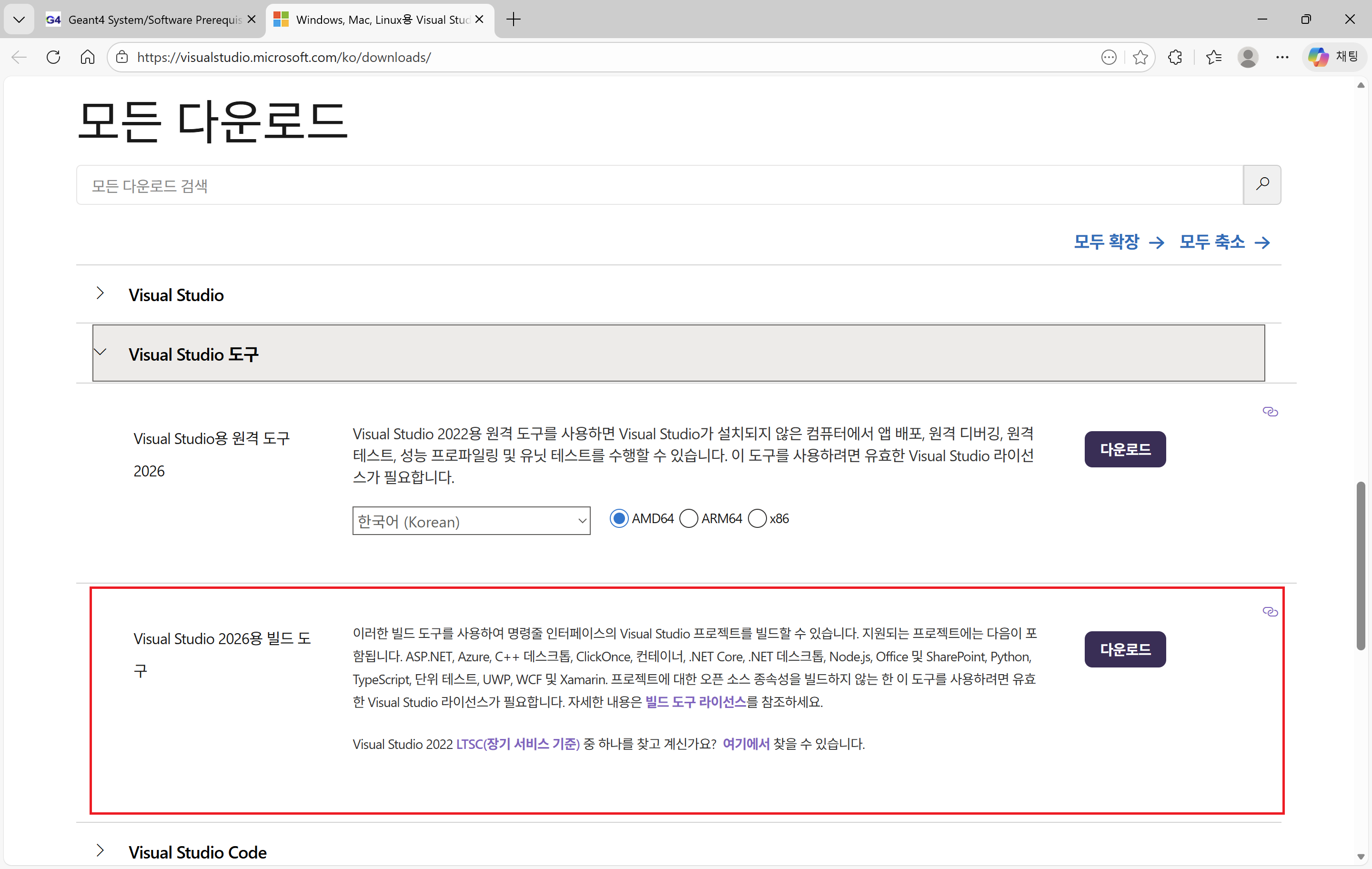
Task: Select the AMD64 radio button
Action: pyautogui.click(x=619, y=518)
